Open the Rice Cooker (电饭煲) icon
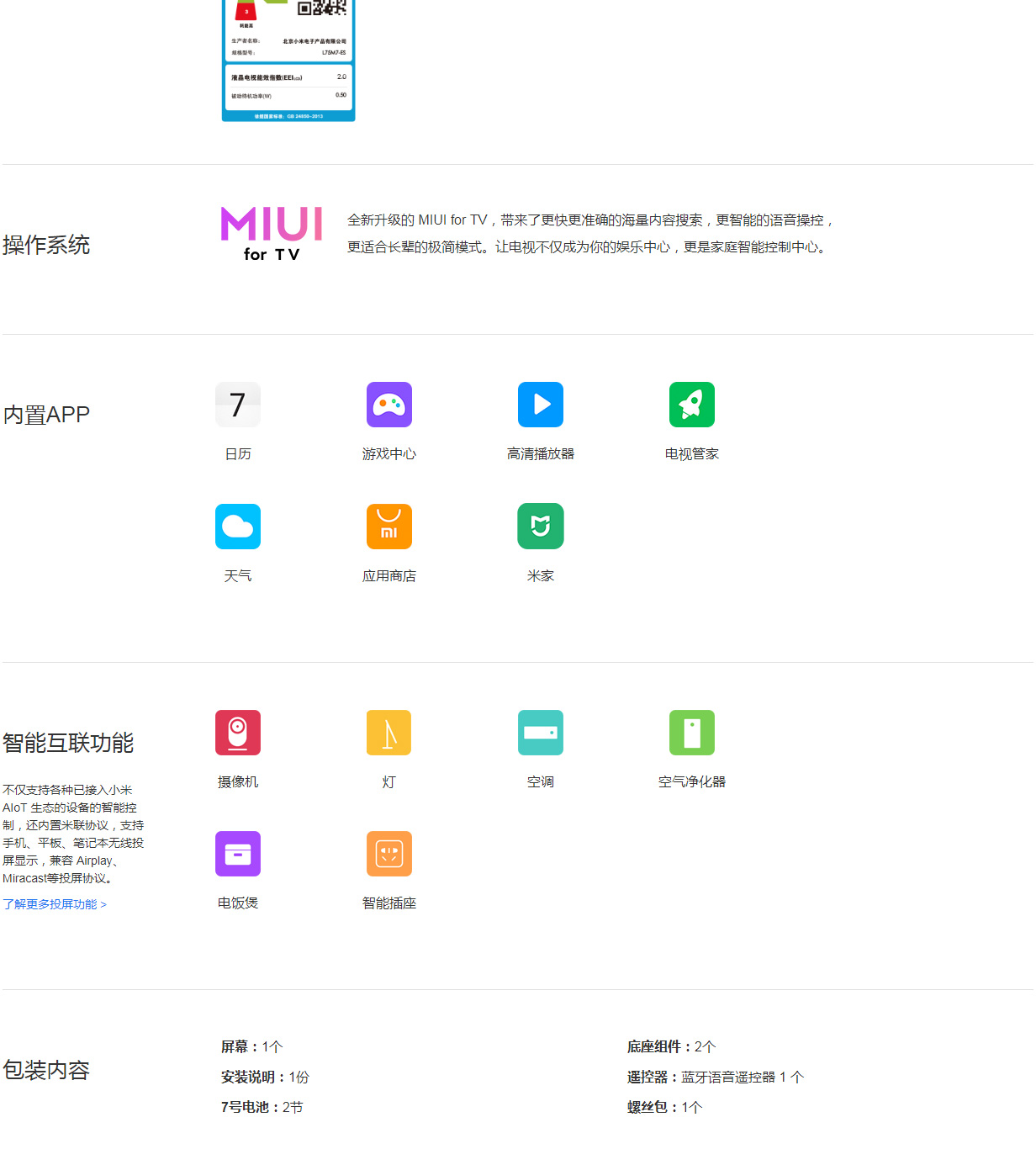This screenshot has height=1149, width=1036. click(x=238, y=854)
